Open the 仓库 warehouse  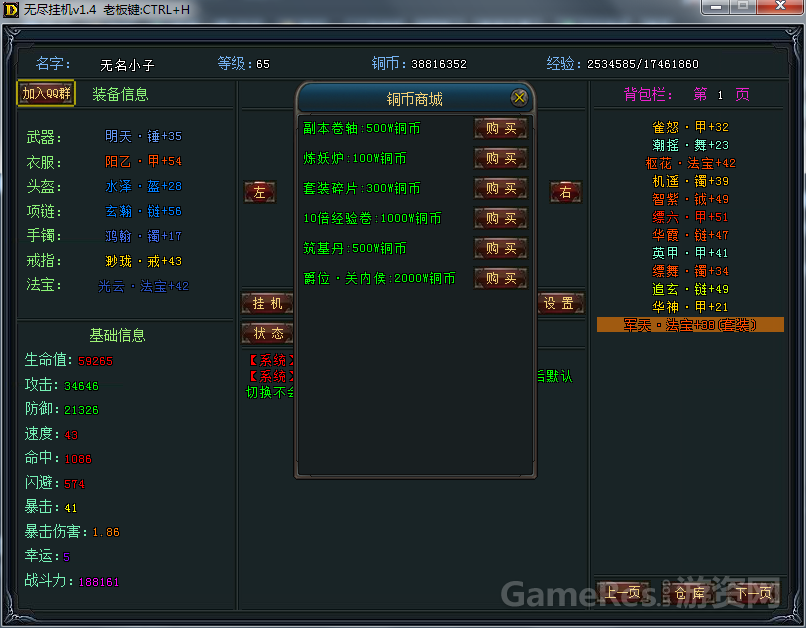coord(690,592)
